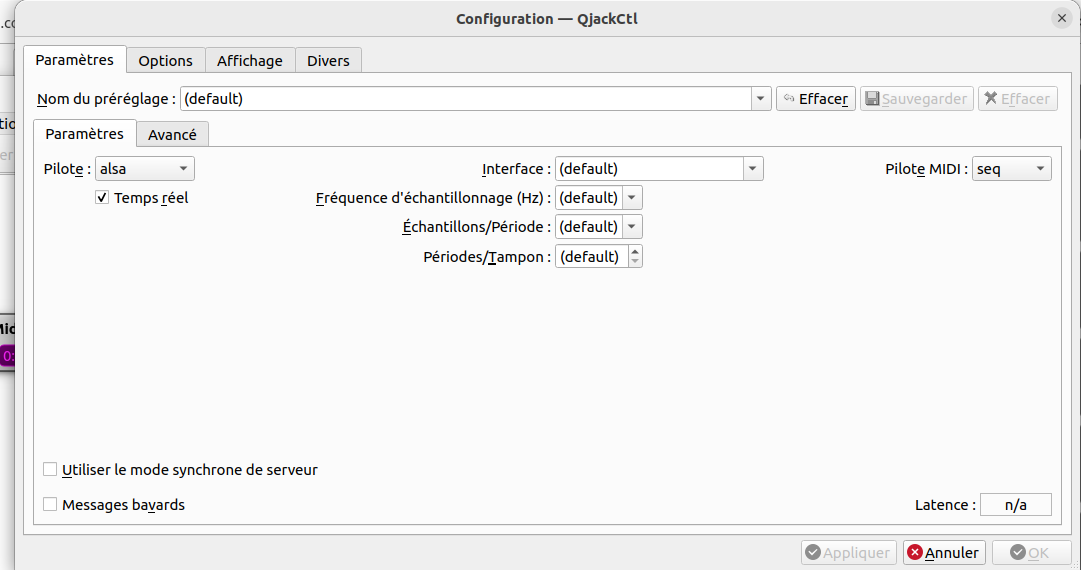
Task: Switch to the Options tab
Action: [x=165, y=60]
